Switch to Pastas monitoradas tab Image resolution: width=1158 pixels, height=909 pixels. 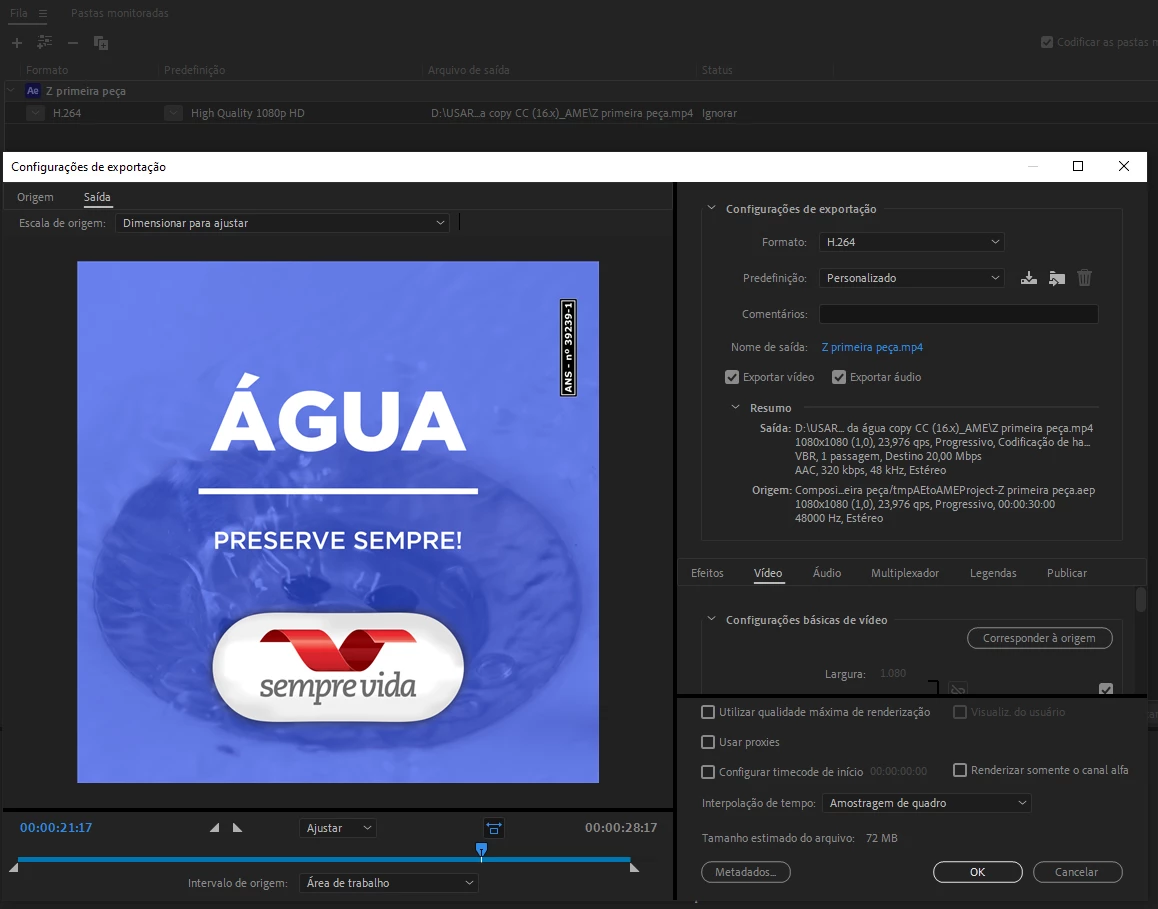[120, 13]
